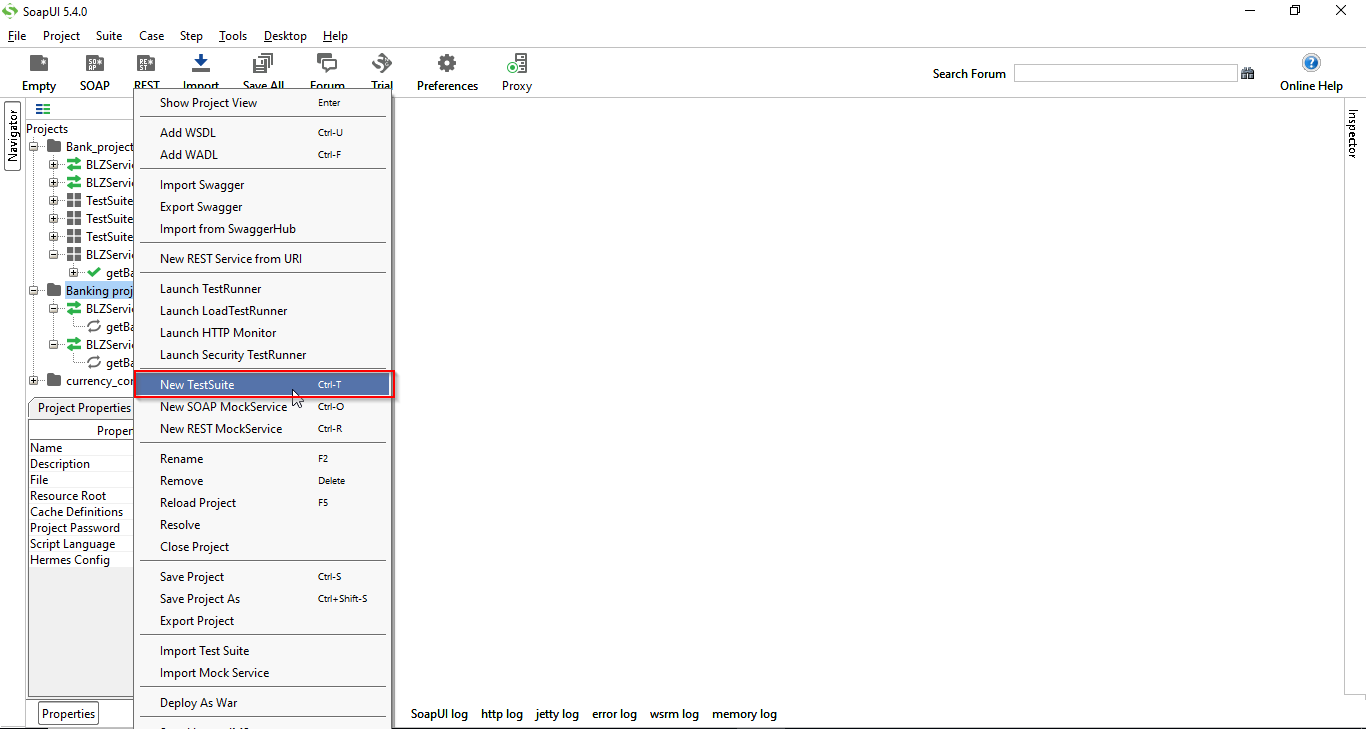
Task: Create a new Empty project
Action: (38, 70)
